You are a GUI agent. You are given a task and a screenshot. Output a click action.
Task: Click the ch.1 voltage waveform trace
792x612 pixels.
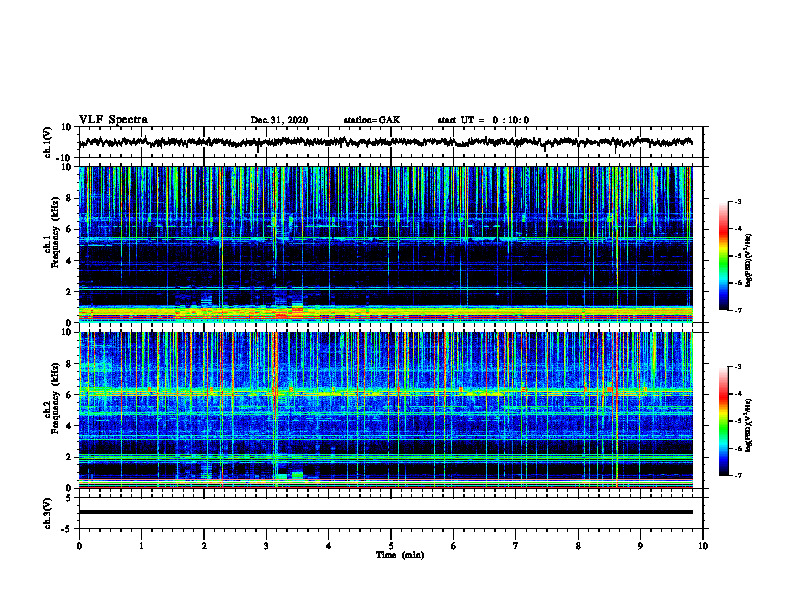tap(386, 142)
